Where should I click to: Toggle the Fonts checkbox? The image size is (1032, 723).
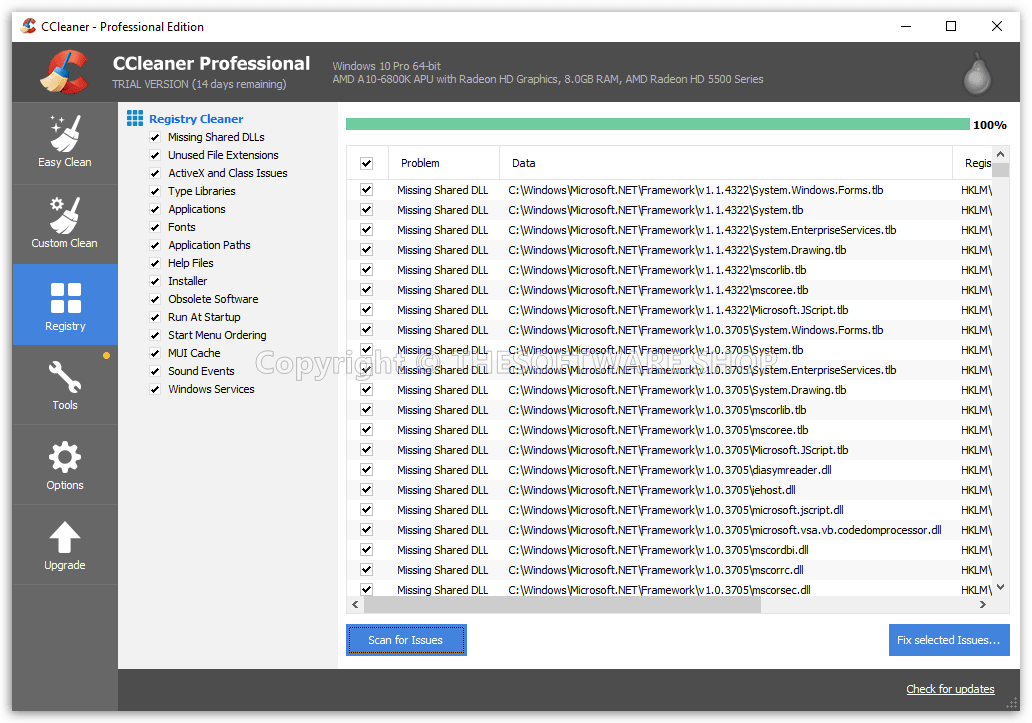[x=155, y=227]
